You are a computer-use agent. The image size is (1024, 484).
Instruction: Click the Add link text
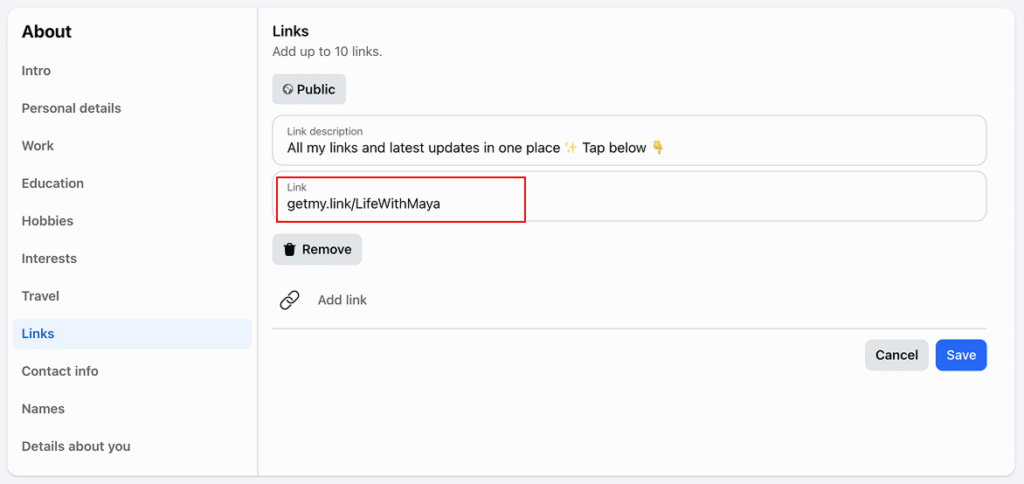(342, 300)
